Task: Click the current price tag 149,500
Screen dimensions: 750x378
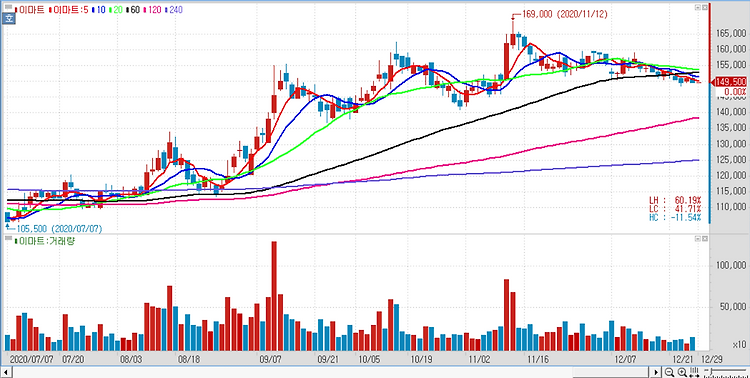Action: (730, 82)
